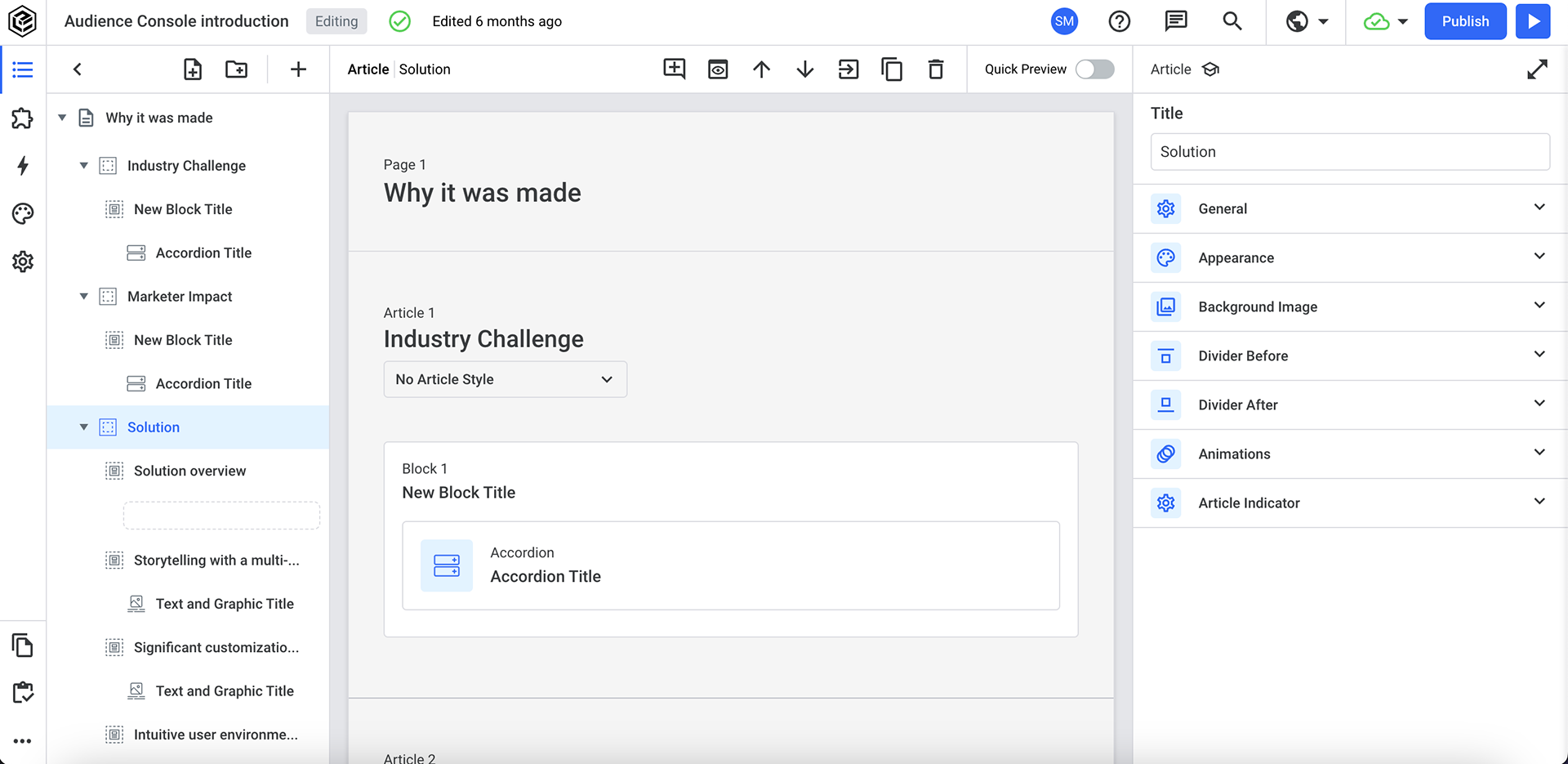Move the article down with down arrow
Viewport: 1568px width, 764px height.
coord(805,69)
